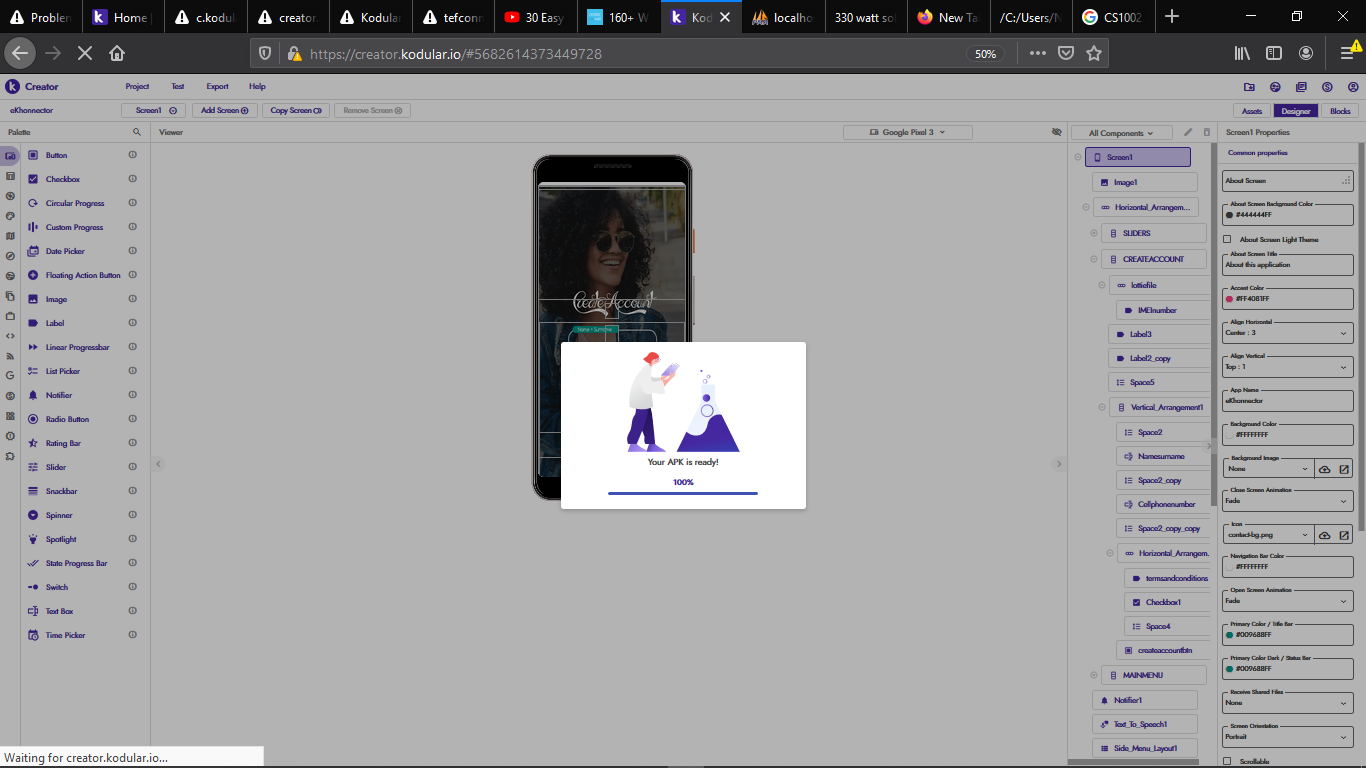Click the Accent Color #FF4081FF swatch
The width and height of the screenshot is (1366, 768).
click(1229, 299)
